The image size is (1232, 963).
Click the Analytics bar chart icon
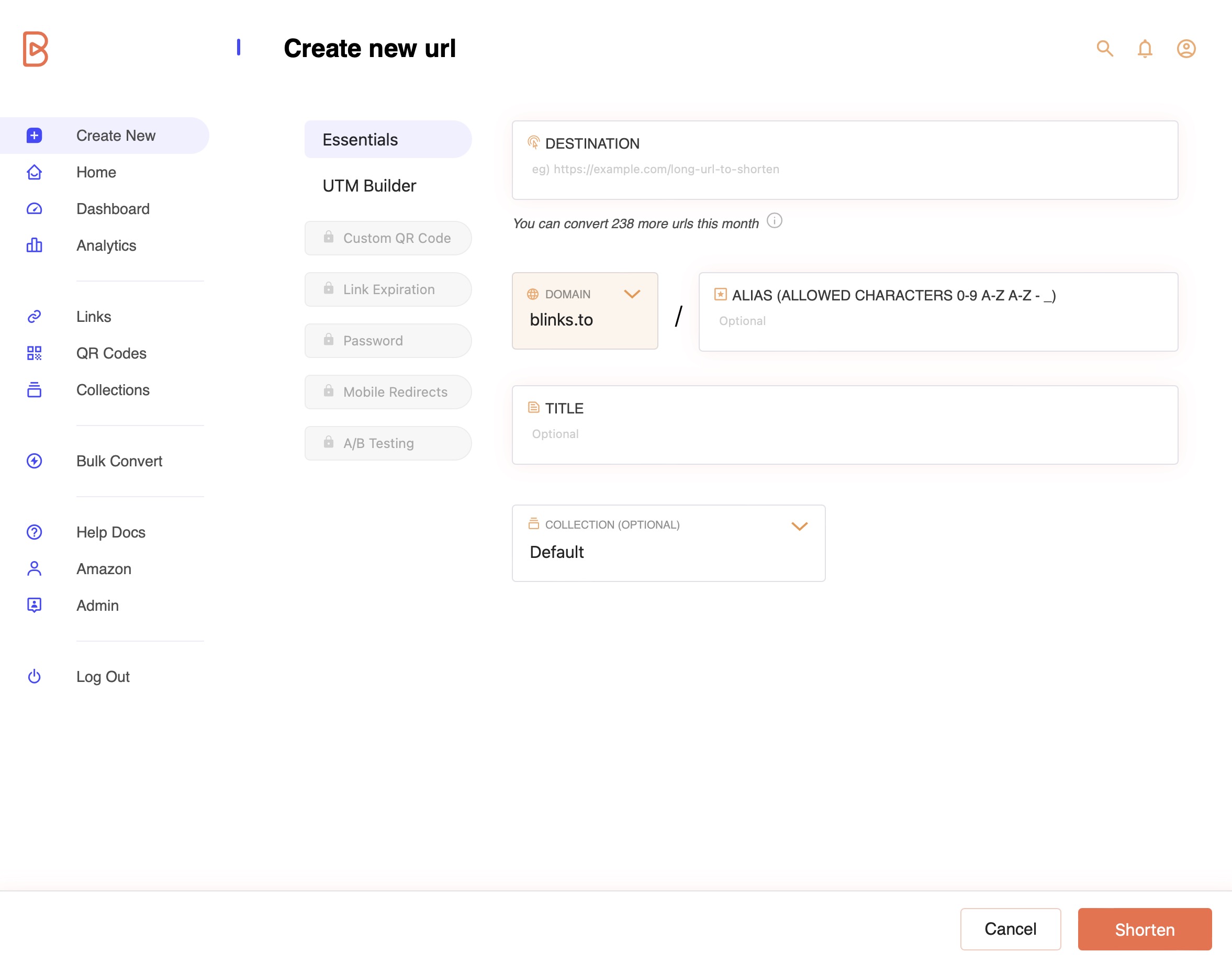pos(35,245)
